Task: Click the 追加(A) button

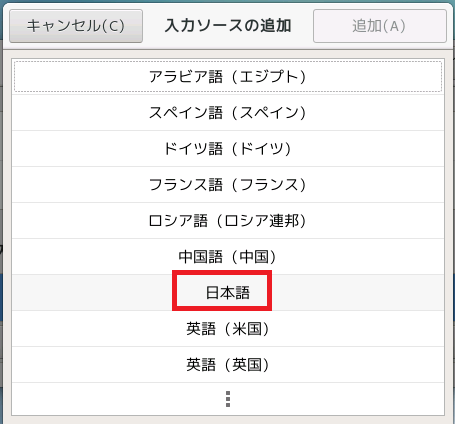Action: (x=380, y=26)
